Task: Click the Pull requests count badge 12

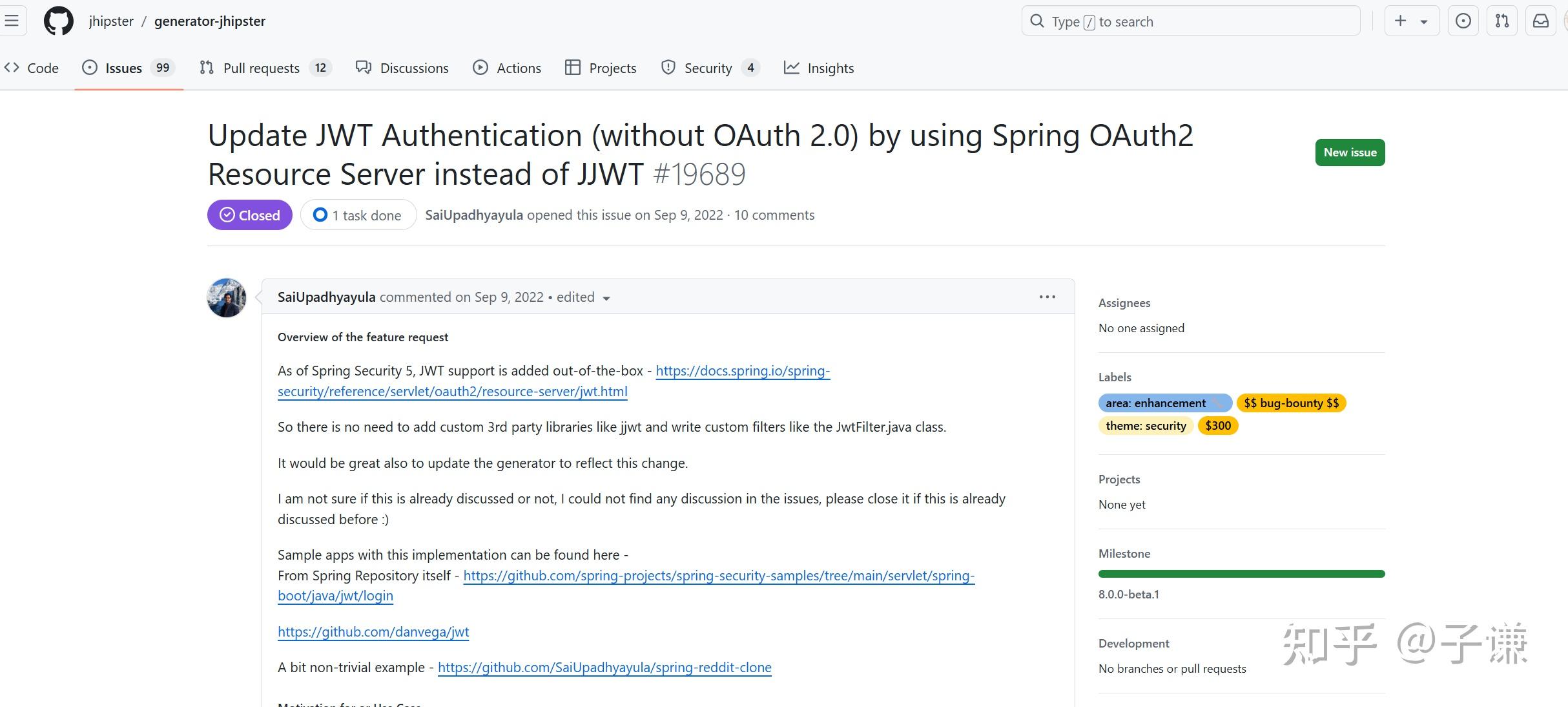Action: pos(320,68)
